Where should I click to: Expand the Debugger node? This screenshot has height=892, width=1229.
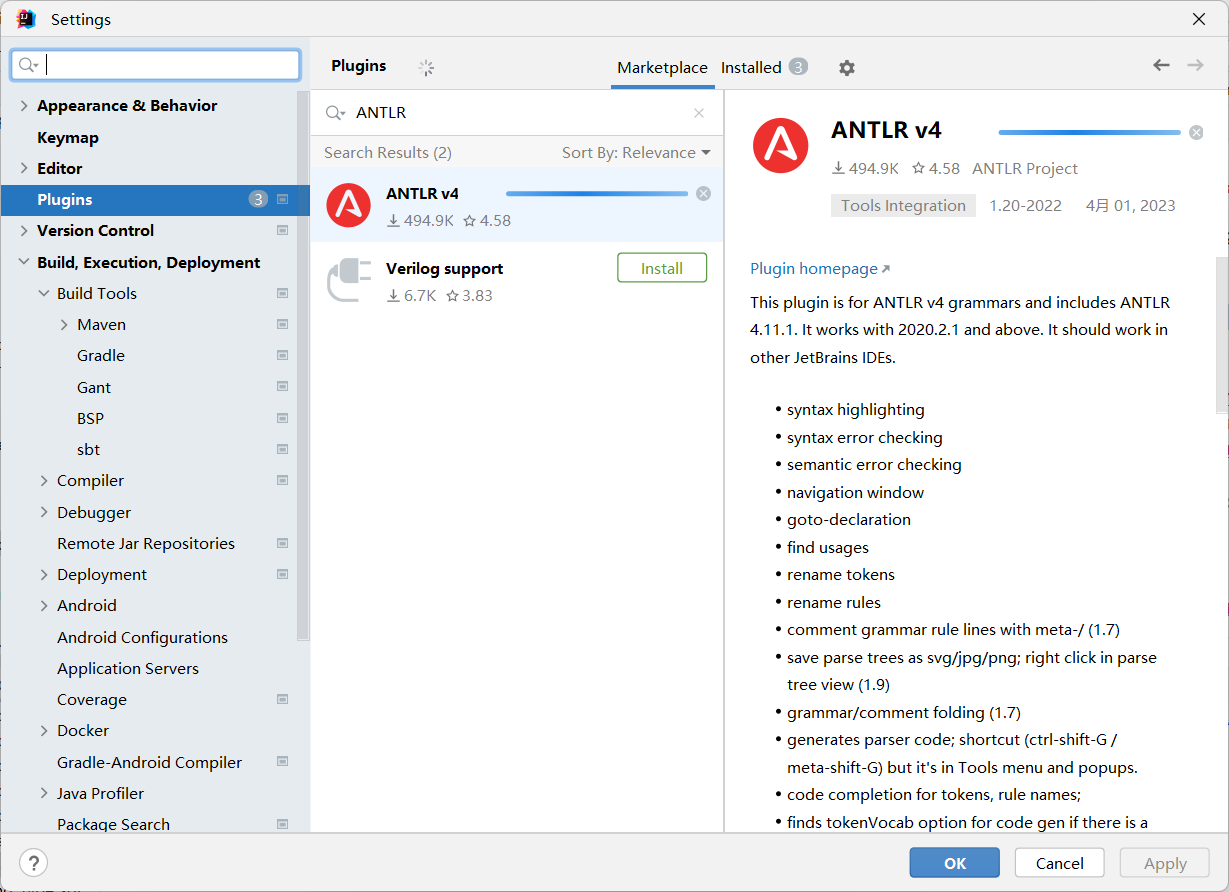pyautogui.click(x=44, y=513)
